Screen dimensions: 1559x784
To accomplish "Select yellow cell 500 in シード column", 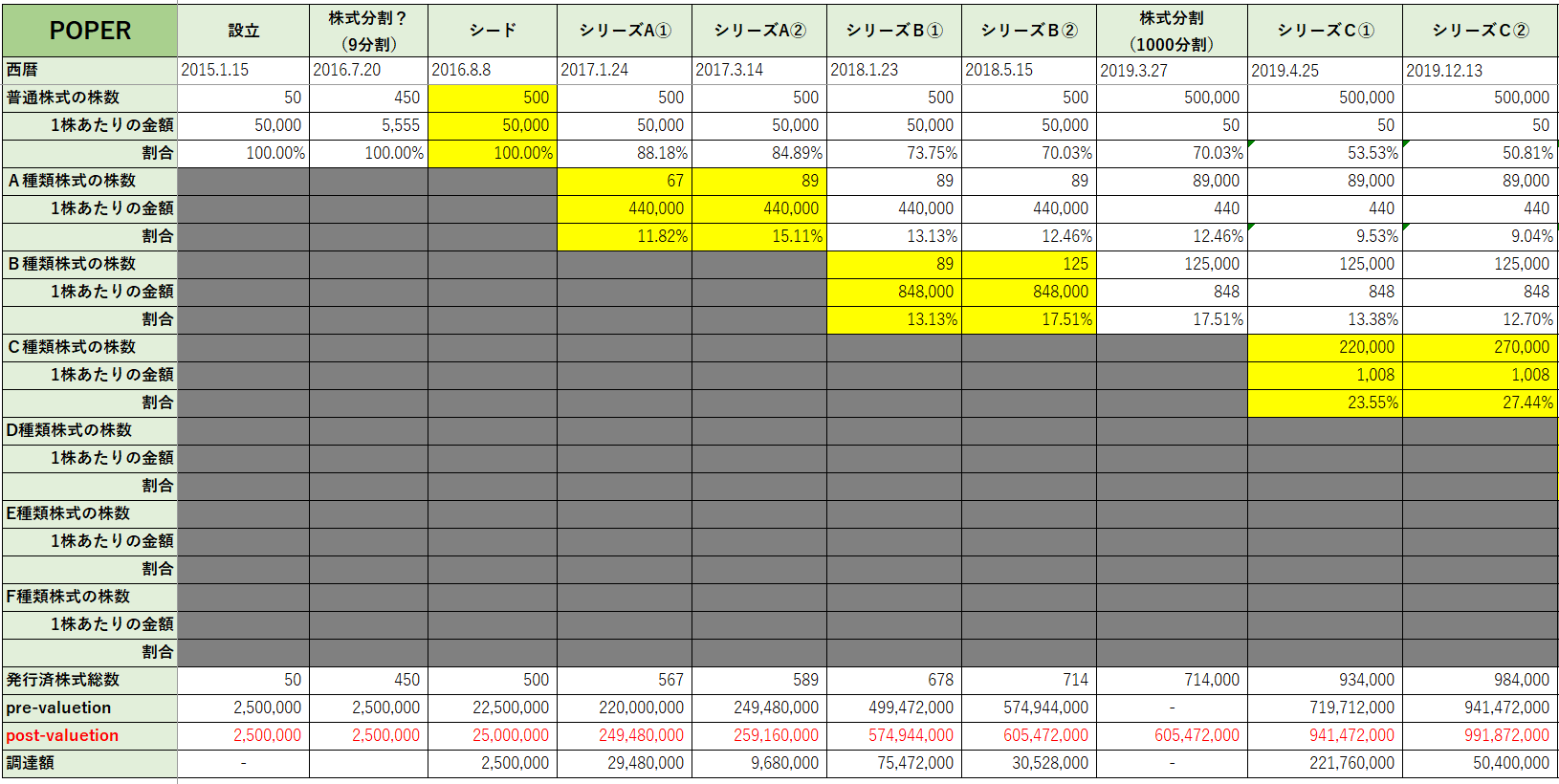I will [493, 98].
